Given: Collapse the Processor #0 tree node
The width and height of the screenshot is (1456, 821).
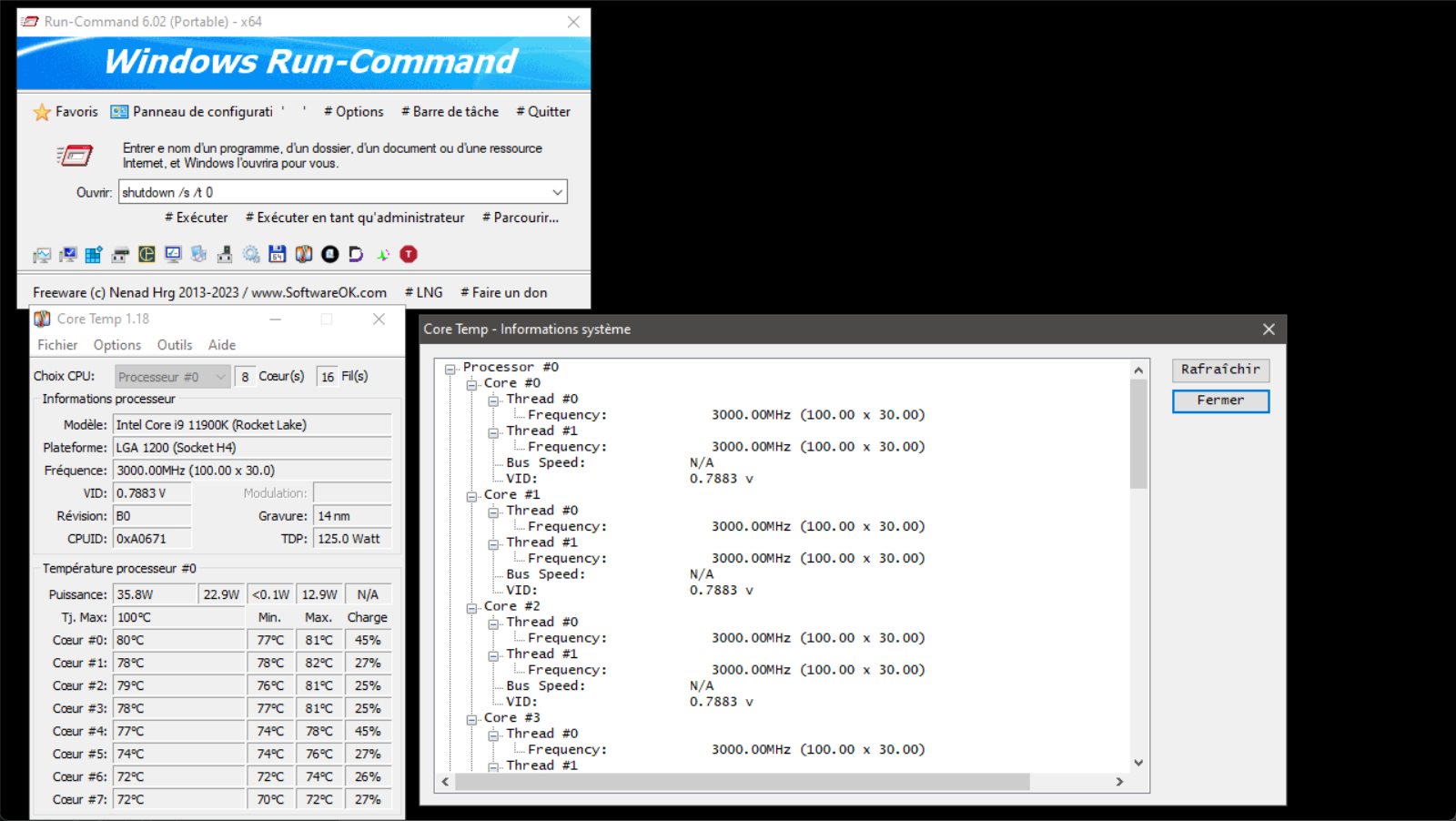Looking at the screenshot, I should point(450,369).
